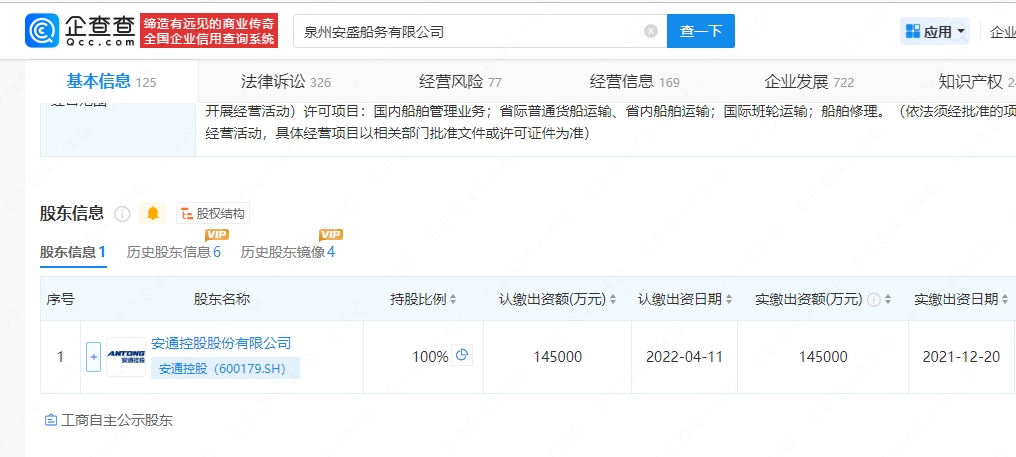Click the 股东信息 section heading
Screen dimensions: 1016x457
(72, 213)
